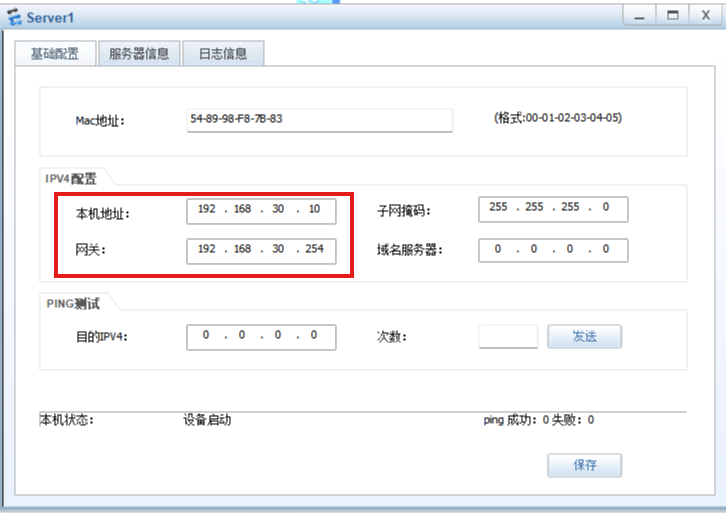This screenshot has width=726, height=514.
Task: Open the 日志信息 tab
Action: click(223, 54)
